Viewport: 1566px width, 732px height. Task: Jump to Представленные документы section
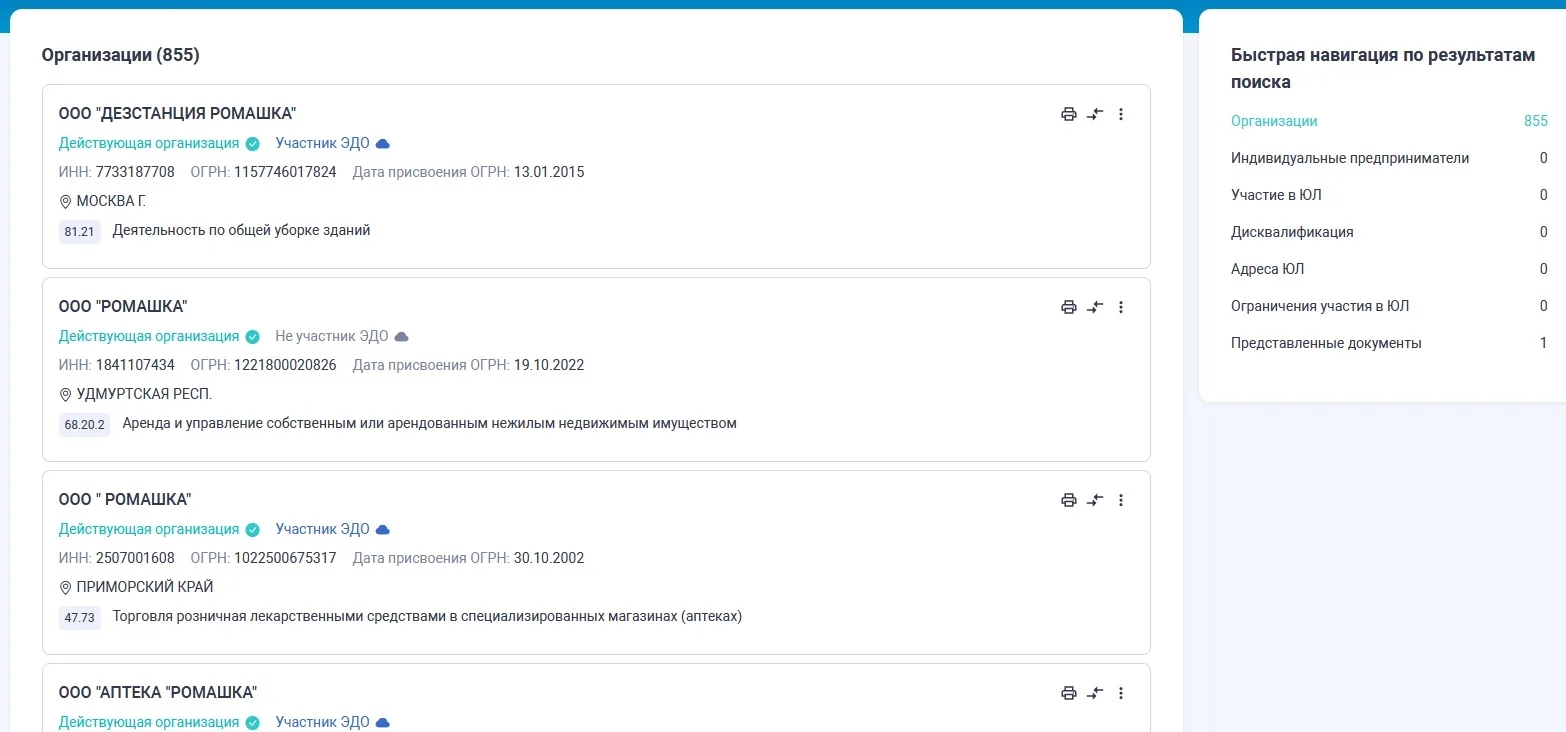[x=1326, y=343]
